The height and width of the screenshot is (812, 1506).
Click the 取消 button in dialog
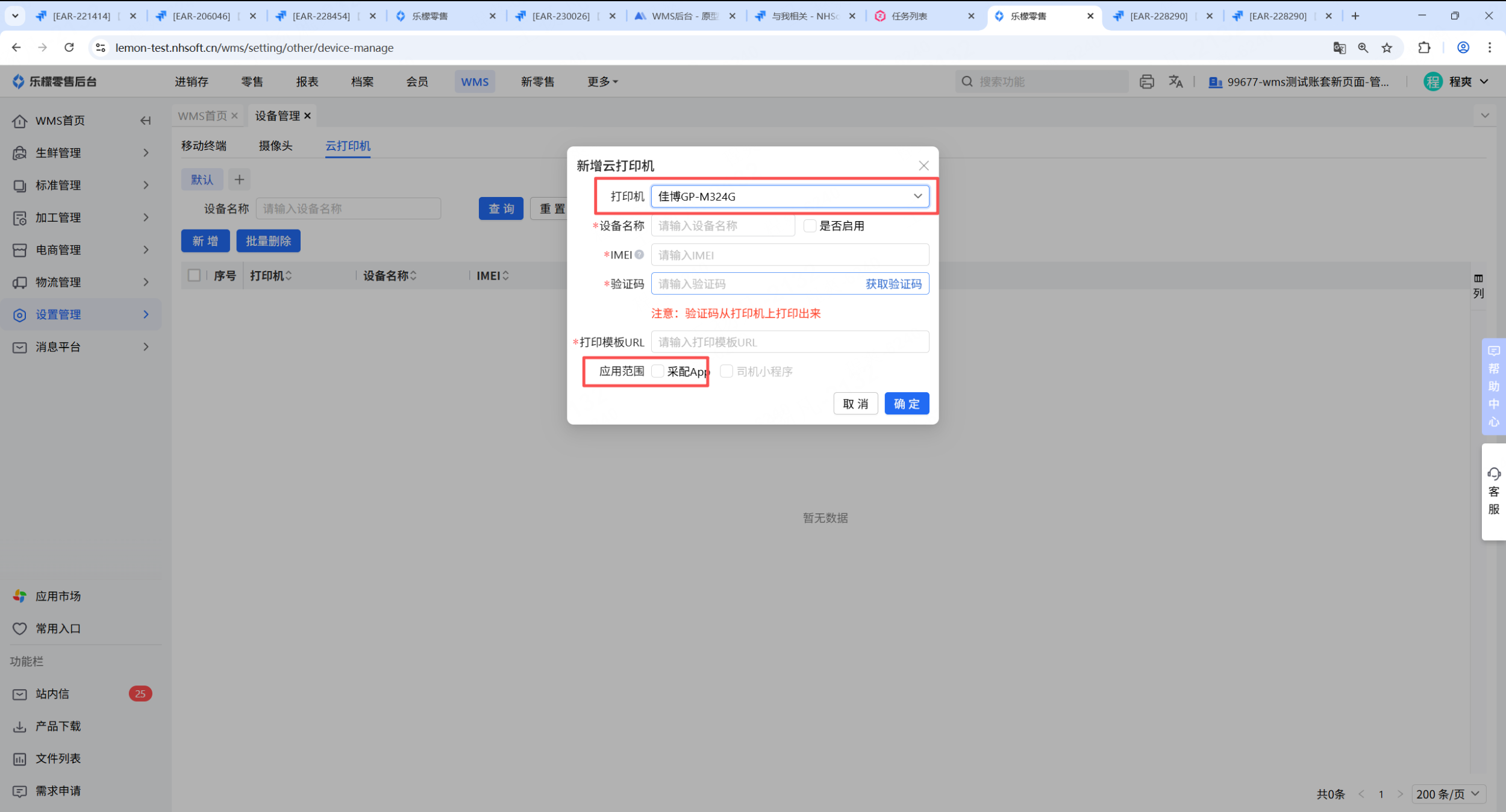point(855,404)
